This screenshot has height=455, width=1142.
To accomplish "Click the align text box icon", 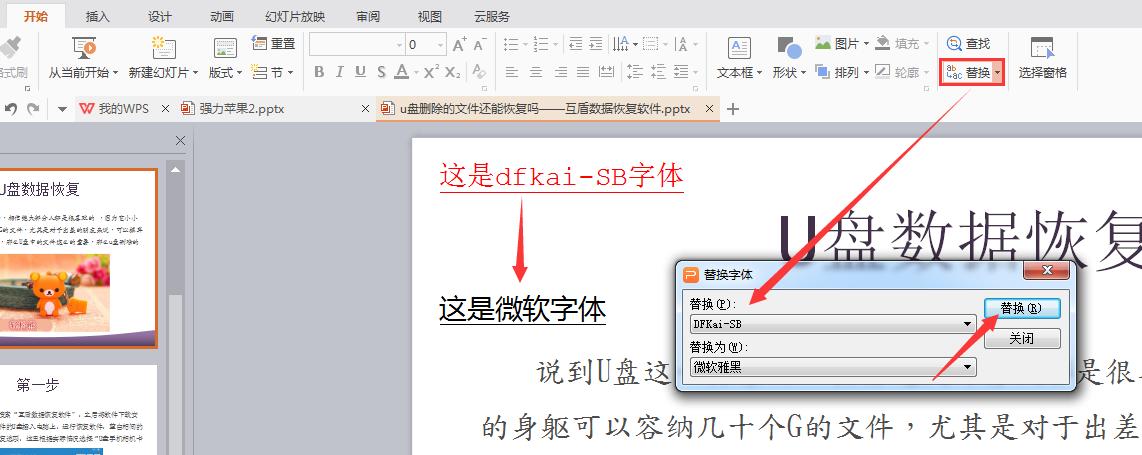I will pos(650,44).
